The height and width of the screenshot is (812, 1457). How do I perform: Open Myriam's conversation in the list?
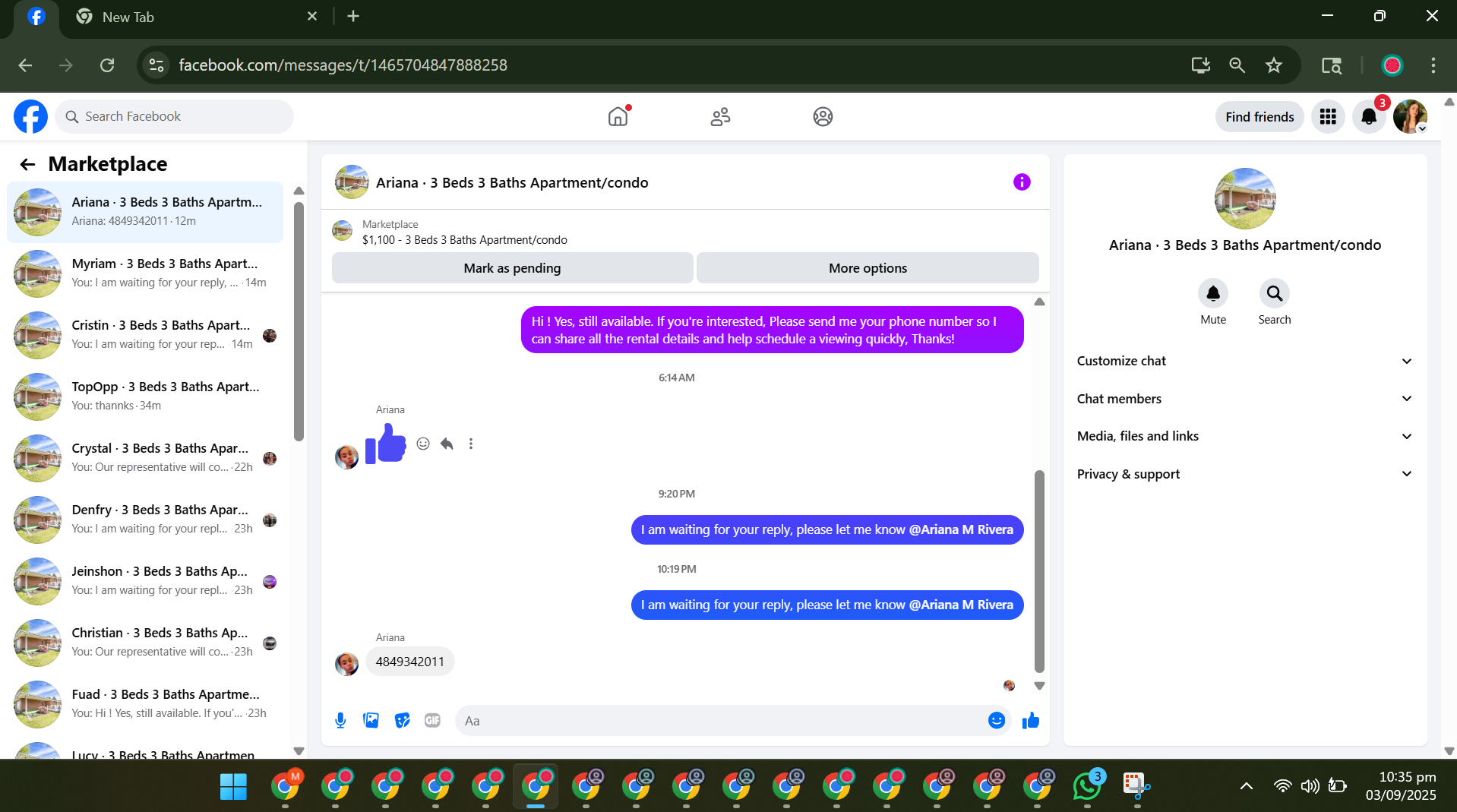(145, 273)
